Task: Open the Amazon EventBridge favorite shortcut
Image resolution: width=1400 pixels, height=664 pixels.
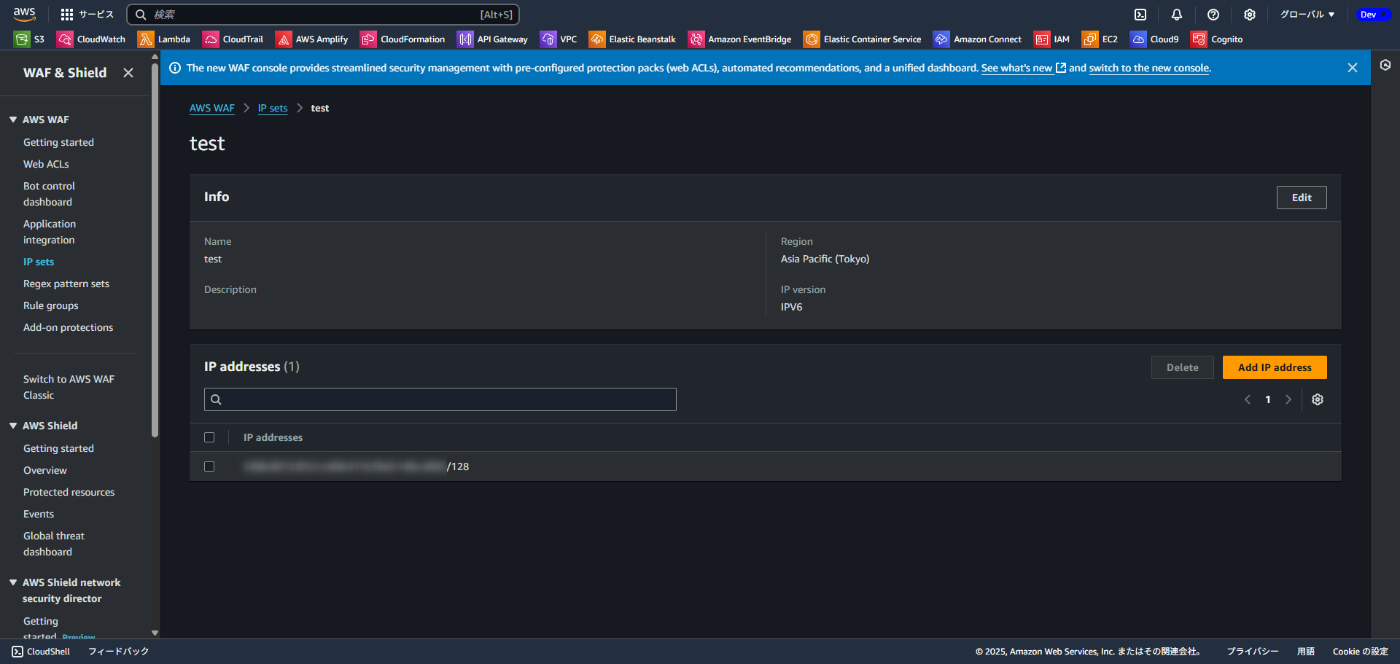Action: click(x=740, y=39)
